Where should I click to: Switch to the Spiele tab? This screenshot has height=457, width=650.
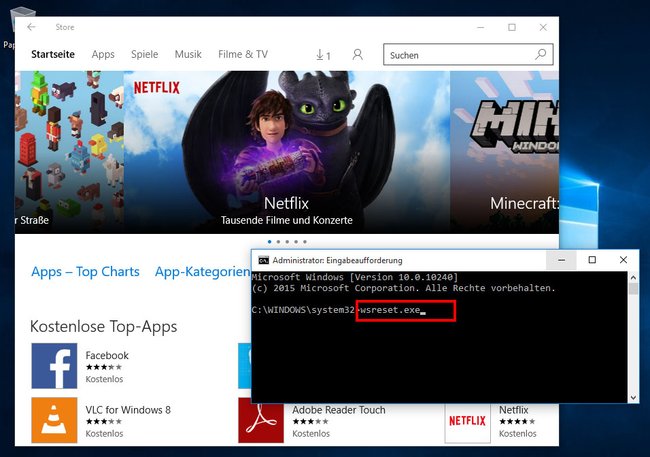[x=145, y=54]
